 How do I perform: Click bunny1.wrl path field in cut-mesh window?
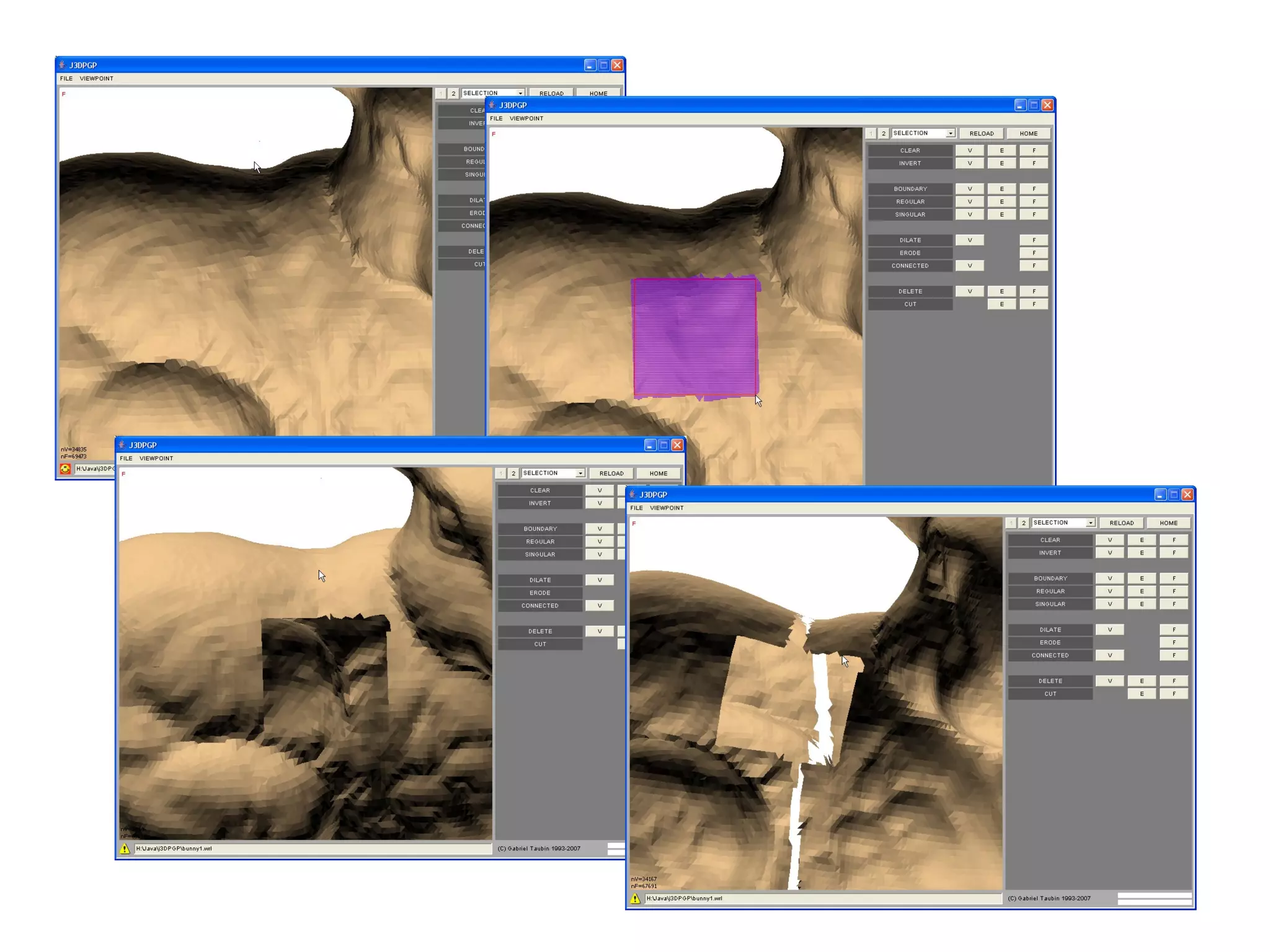click(x=823, y=898)
